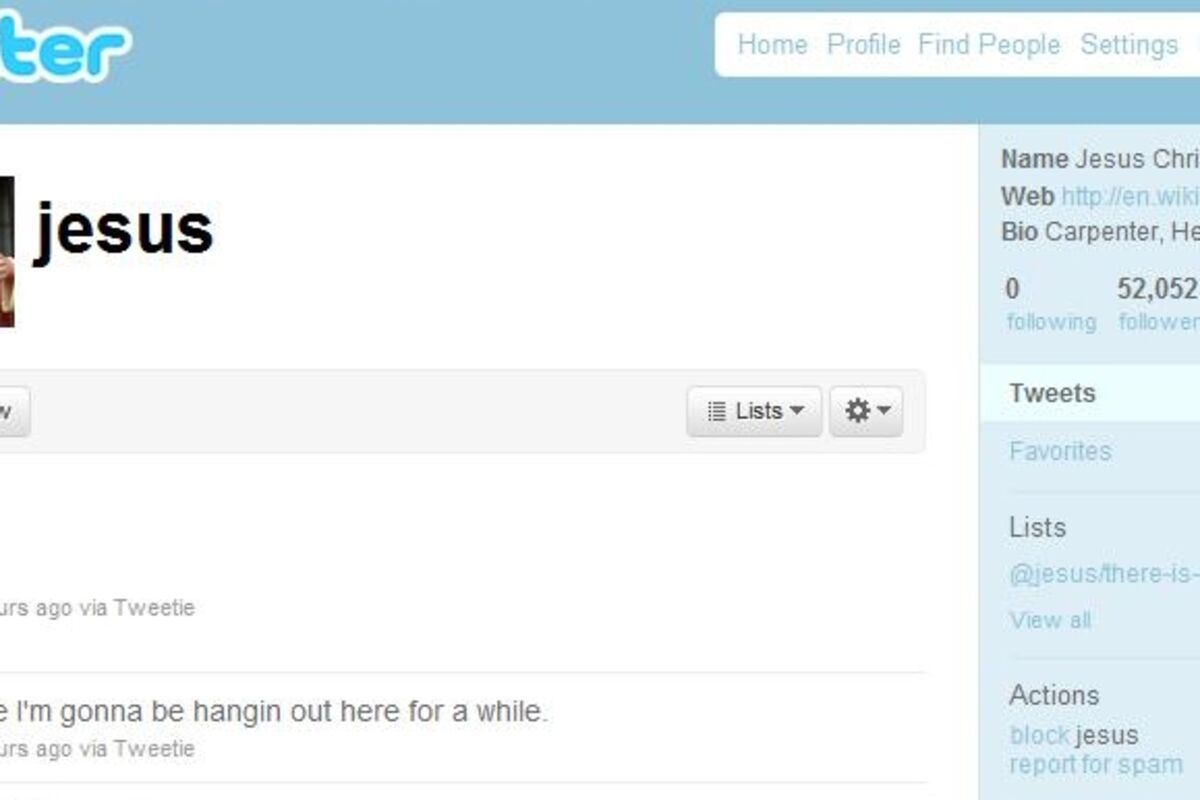This screenshot has width=1200, height=800.
Task: Click block jesus action
Action: click(x=1074, y=736)
